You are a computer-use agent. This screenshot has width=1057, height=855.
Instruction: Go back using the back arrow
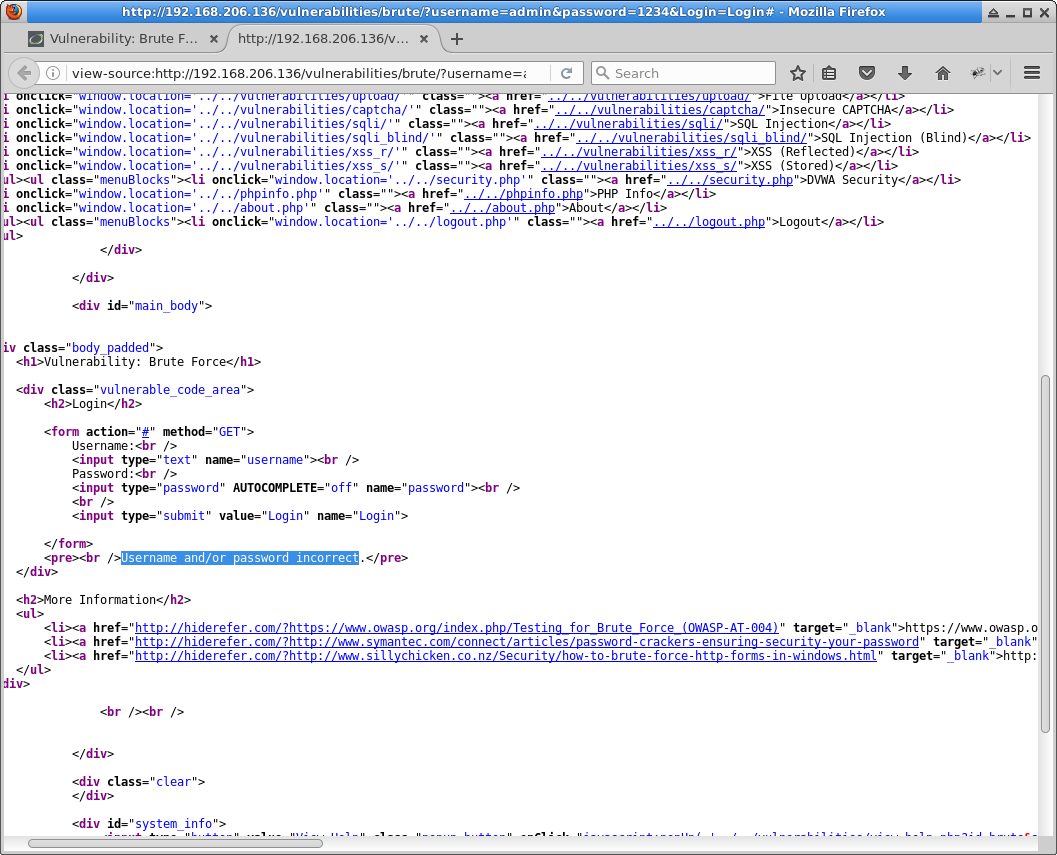click(x=24, y=73)
